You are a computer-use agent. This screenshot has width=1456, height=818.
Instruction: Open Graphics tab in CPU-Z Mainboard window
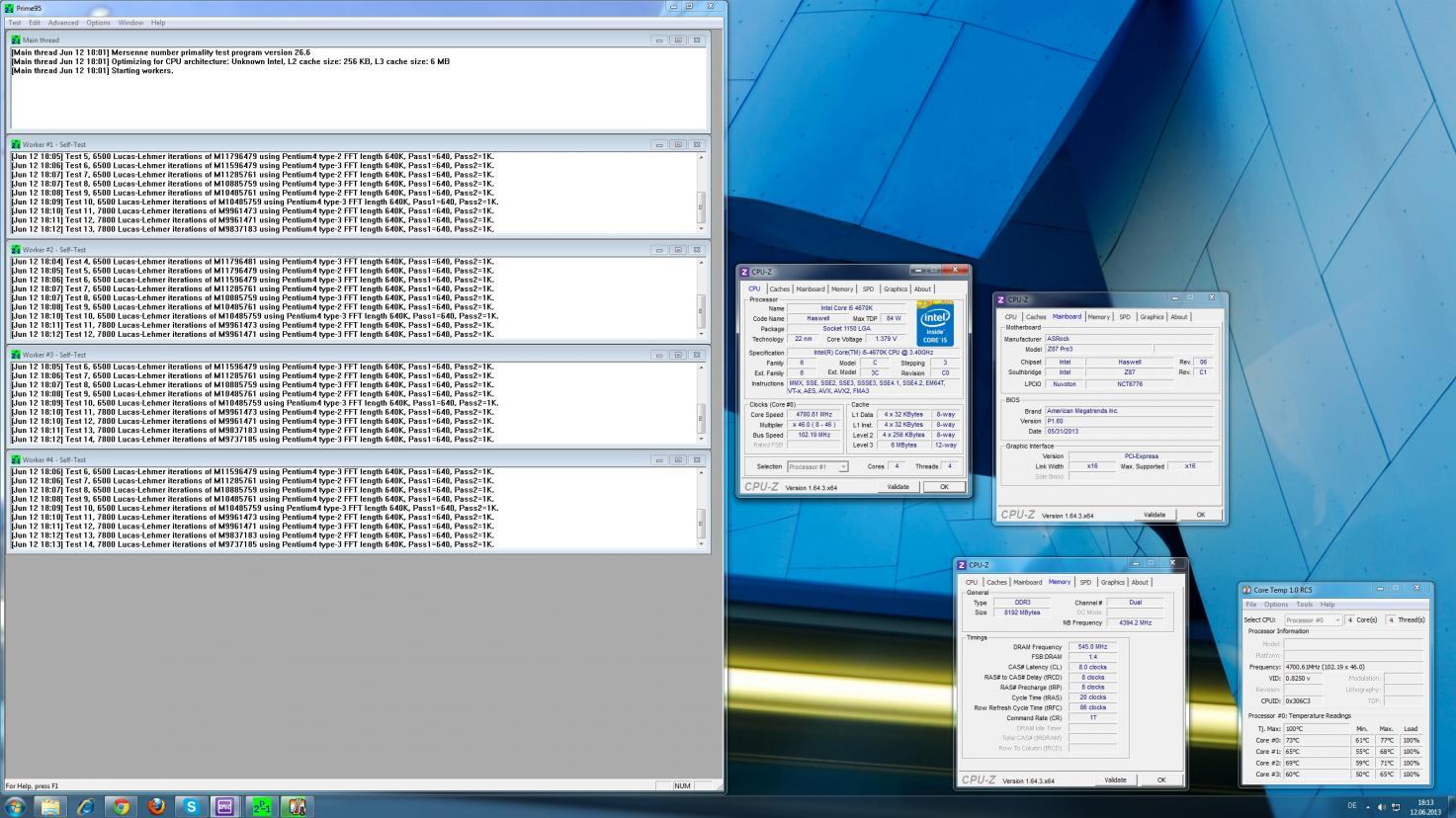click(1152, 317)
